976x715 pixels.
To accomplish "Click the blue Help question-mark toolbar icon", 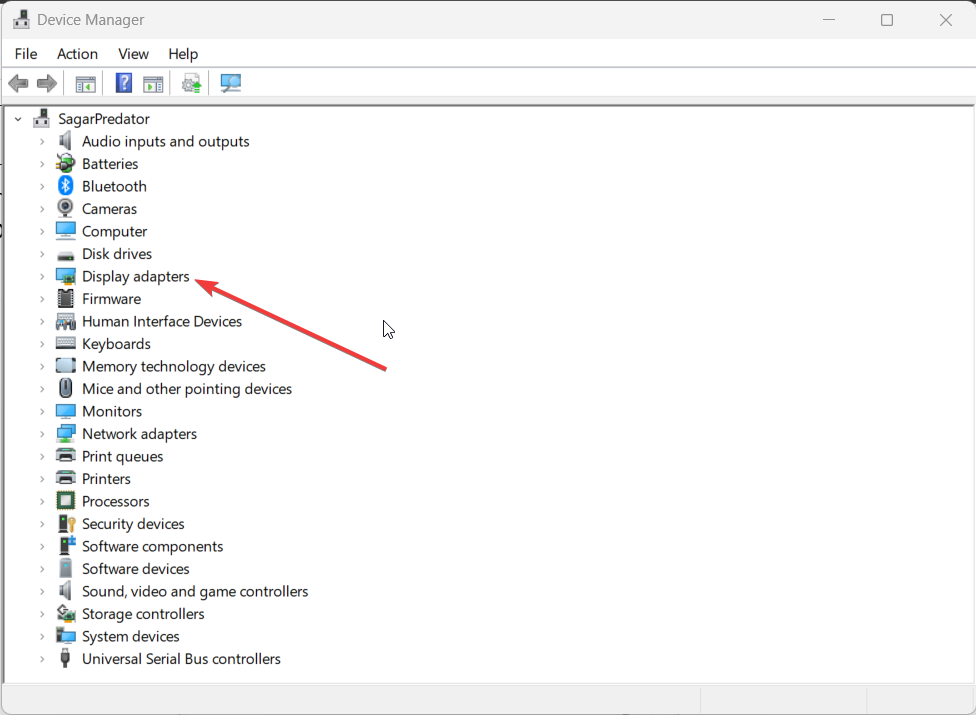I will click(x=124, y=83).
